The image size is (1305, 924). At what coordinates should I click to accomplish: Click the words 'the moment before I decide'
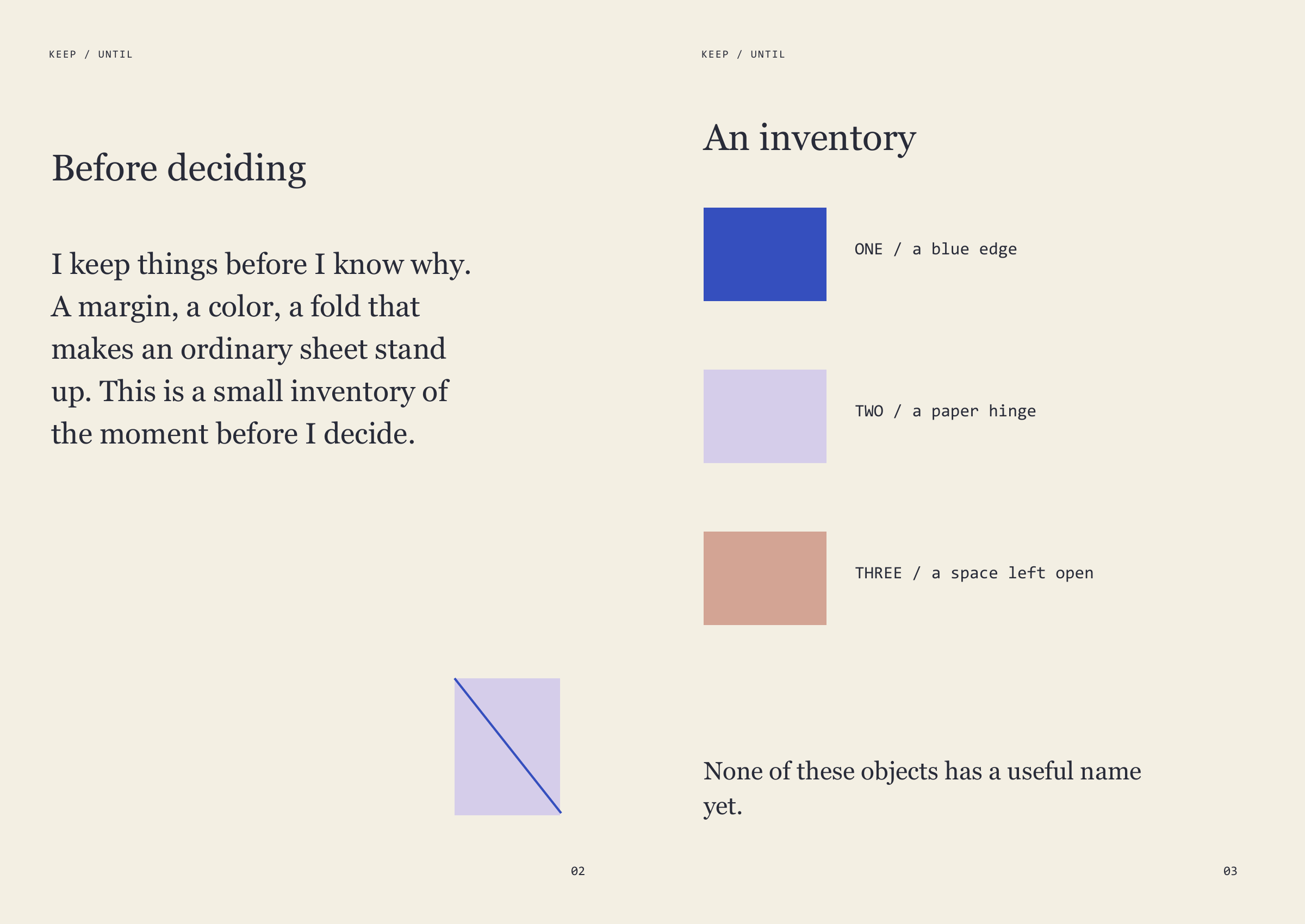228,434
